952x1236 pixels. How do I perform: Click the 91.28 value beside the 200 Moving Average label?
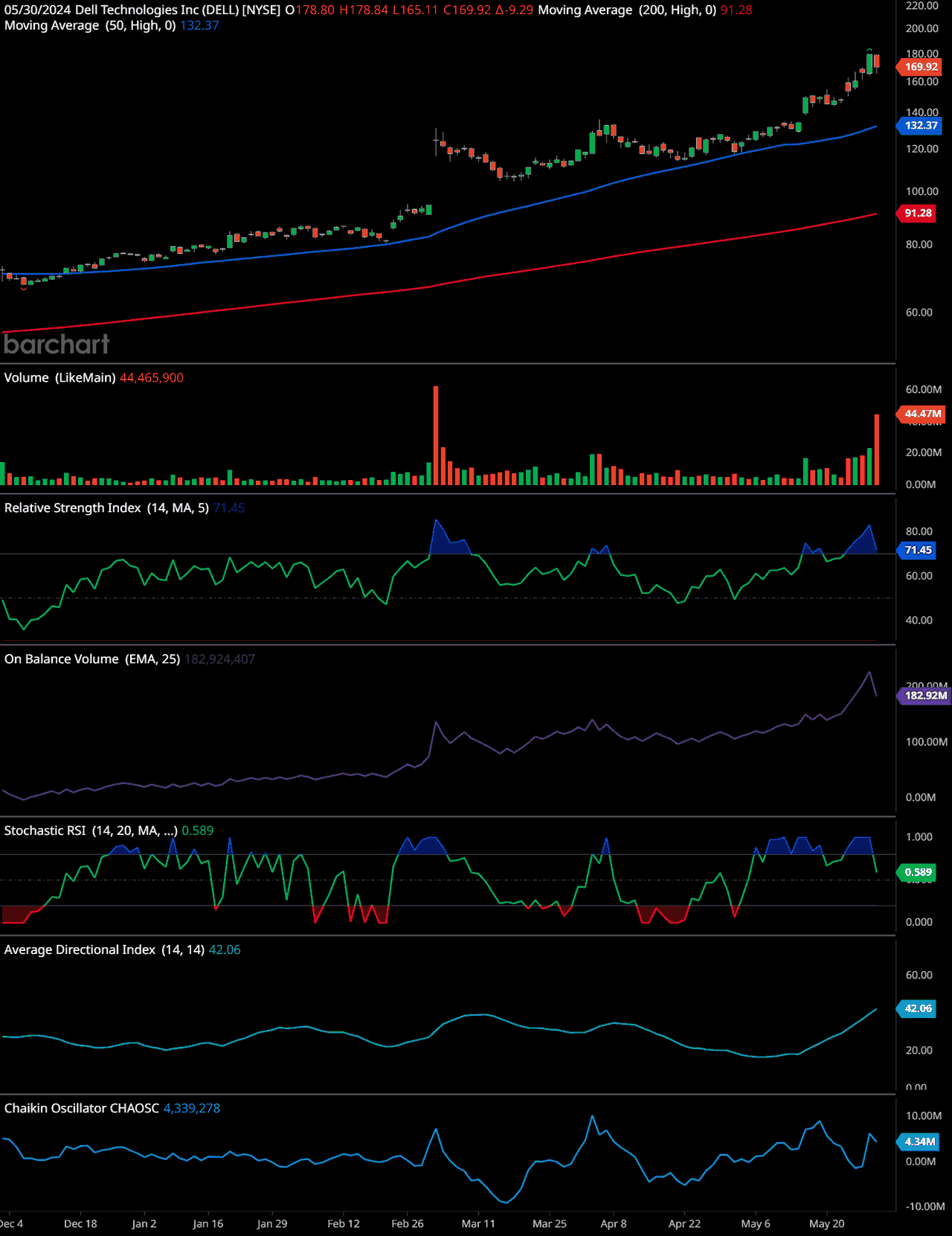tap(736, 10)
